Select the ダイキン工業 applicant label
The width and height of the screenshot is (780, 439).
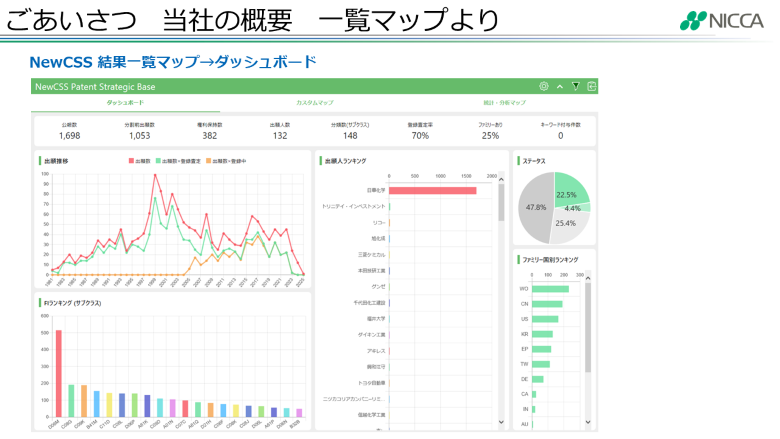pos(372,335)
